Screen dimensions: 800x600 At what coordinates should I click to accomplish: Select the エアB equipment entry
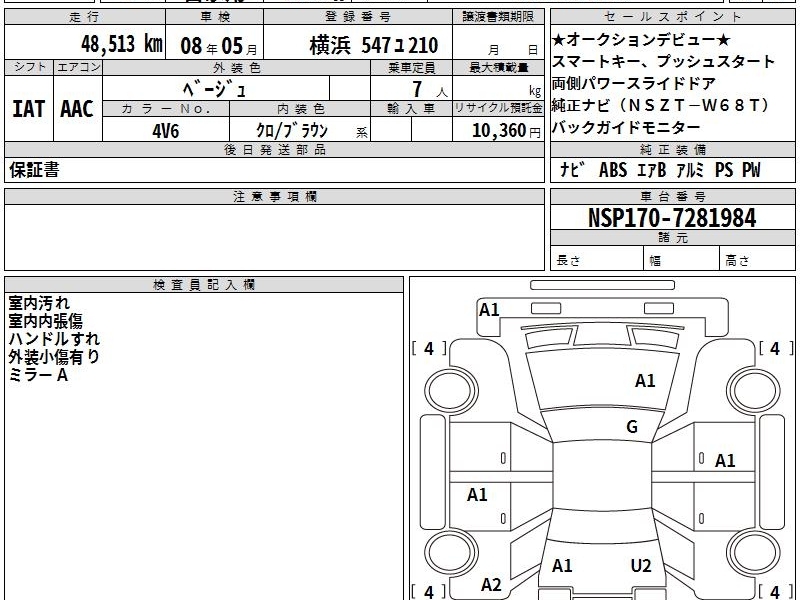[652, 169]
